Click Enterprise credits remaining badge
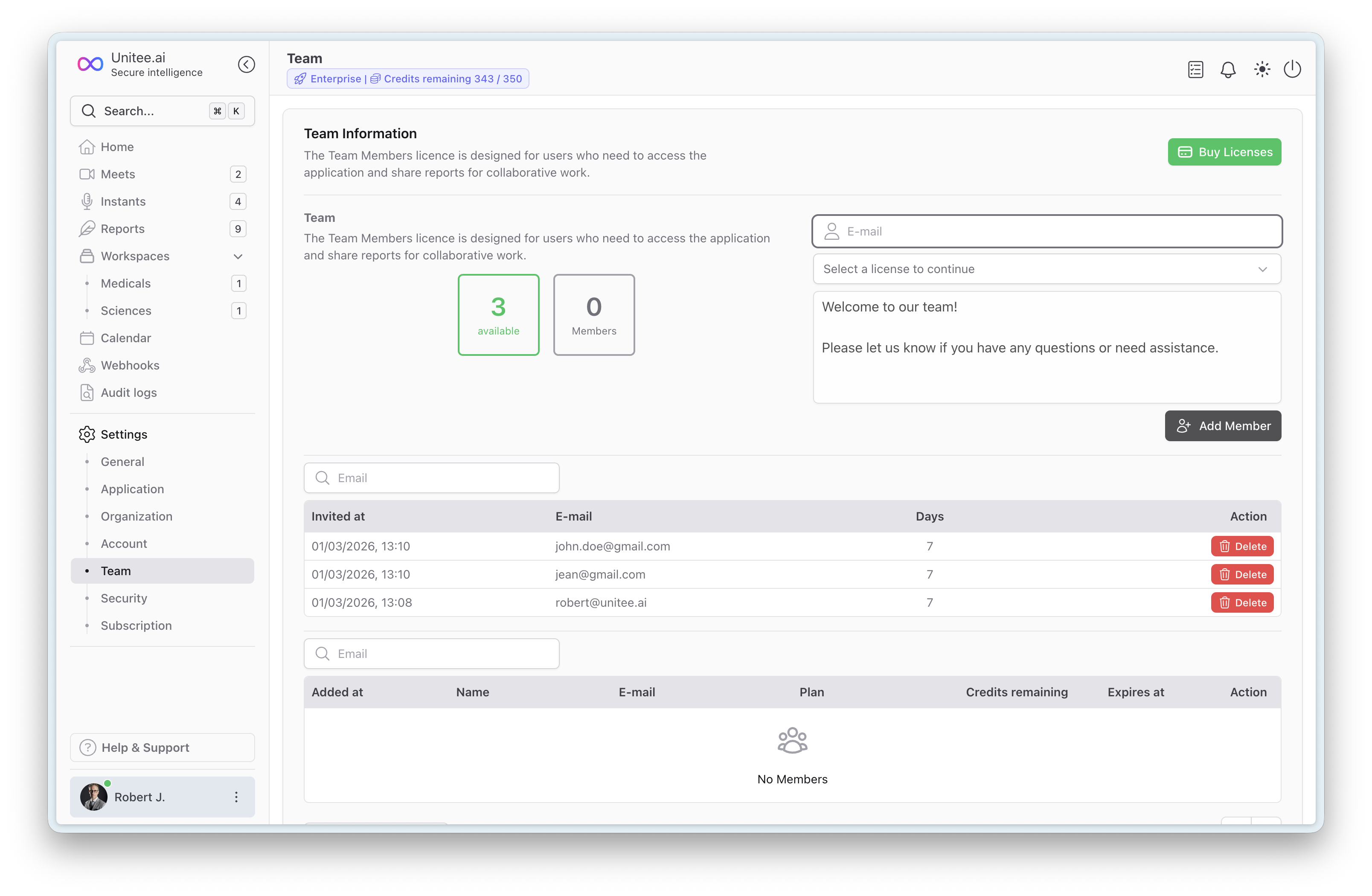Viewport: 1372px width, 896px height. [407, 79]
